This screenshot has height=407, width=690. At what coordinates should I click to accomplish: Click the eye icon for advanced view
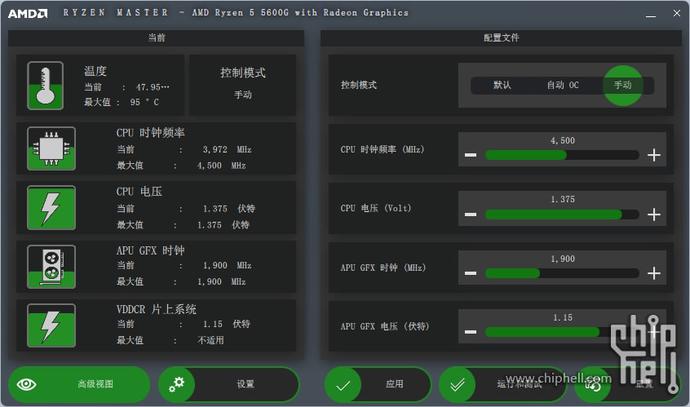point(26,384)
